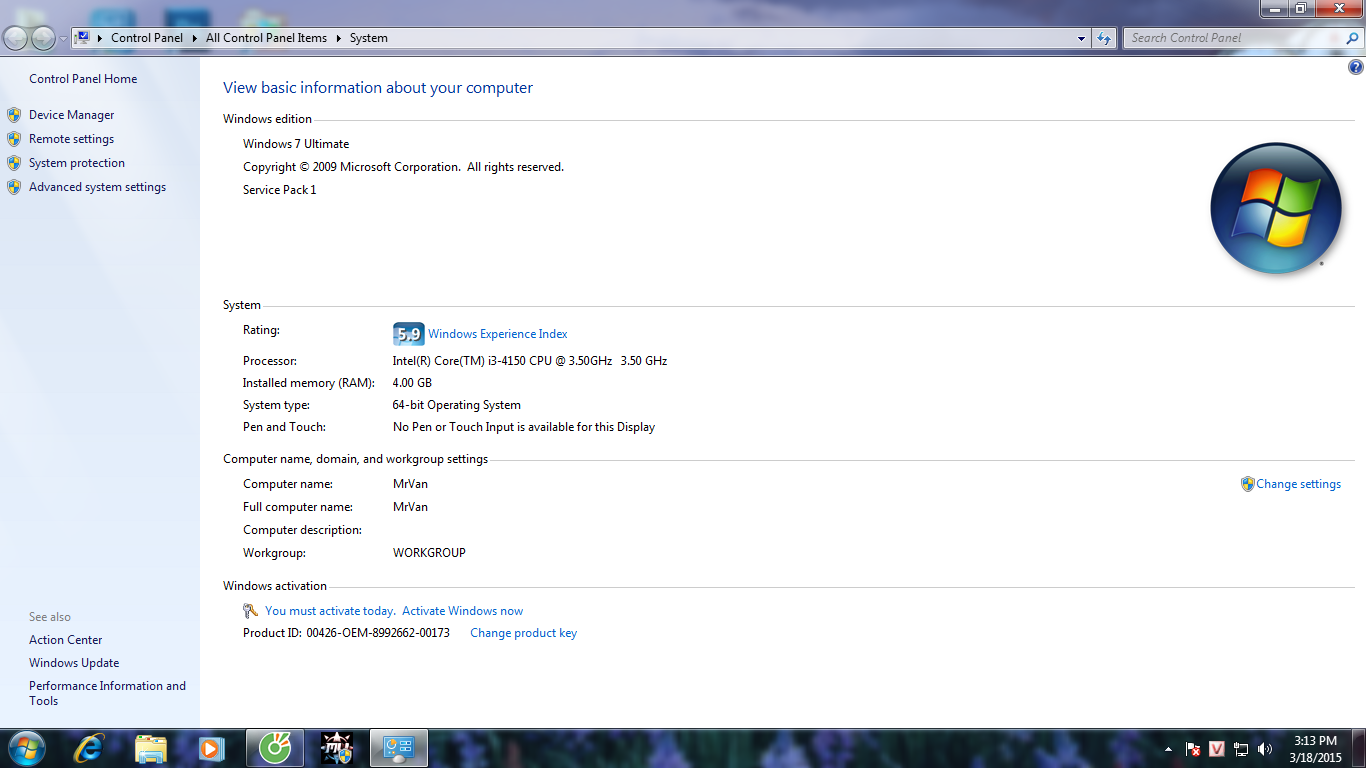Close the System window
Viewport: 1366px width, 768px height.
(x=1338, y=8)
